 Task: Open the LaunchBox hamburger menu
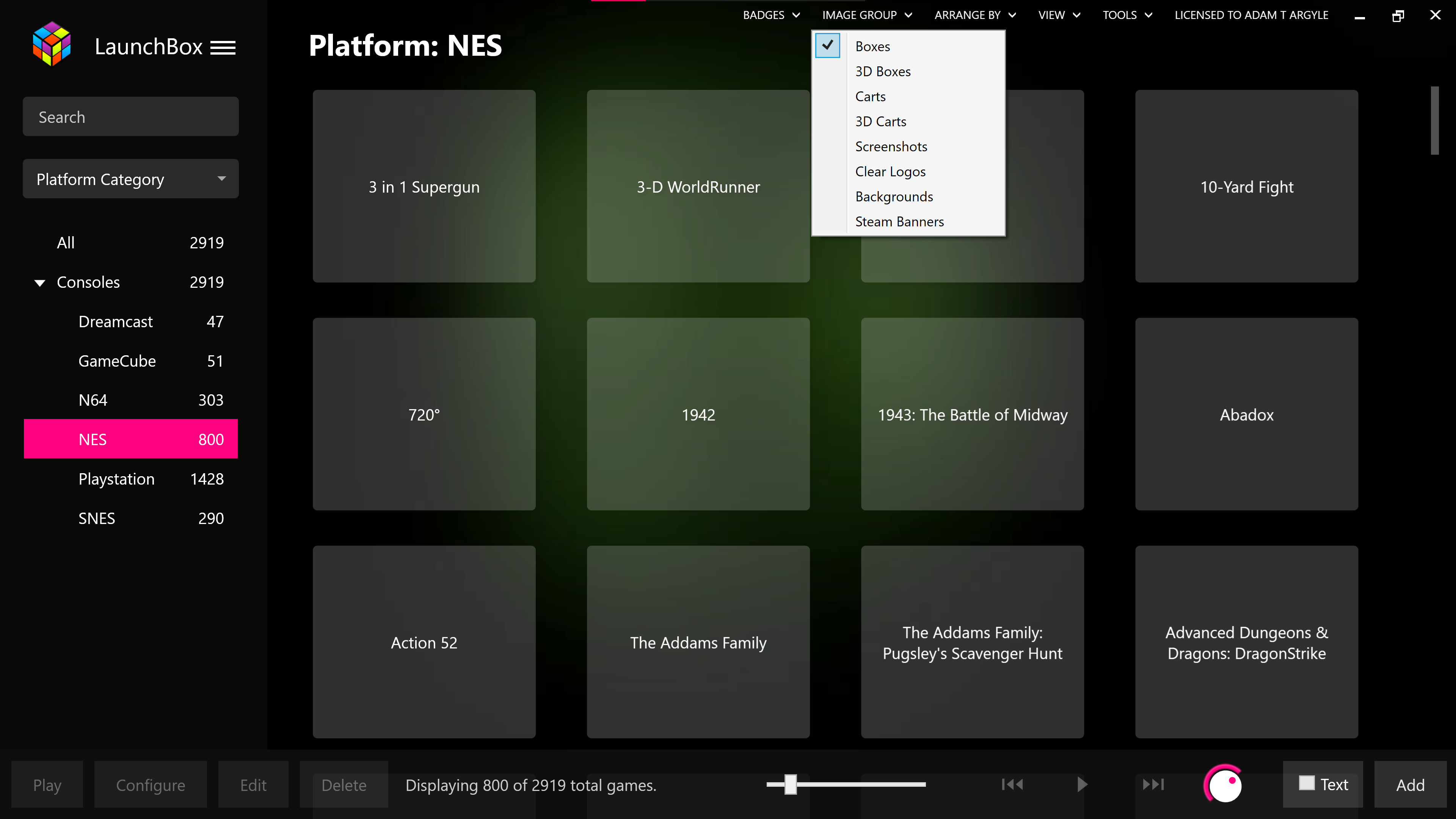(x=223, y=47)
